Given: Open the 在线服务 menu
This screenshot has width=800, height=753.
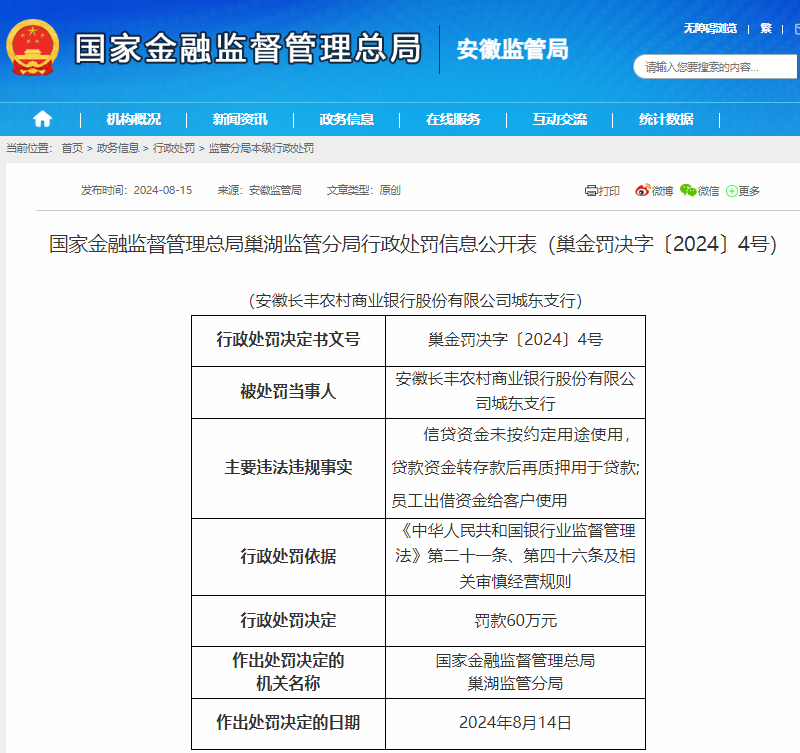Looking at the screenshot, I should click(x=453, y=119).
